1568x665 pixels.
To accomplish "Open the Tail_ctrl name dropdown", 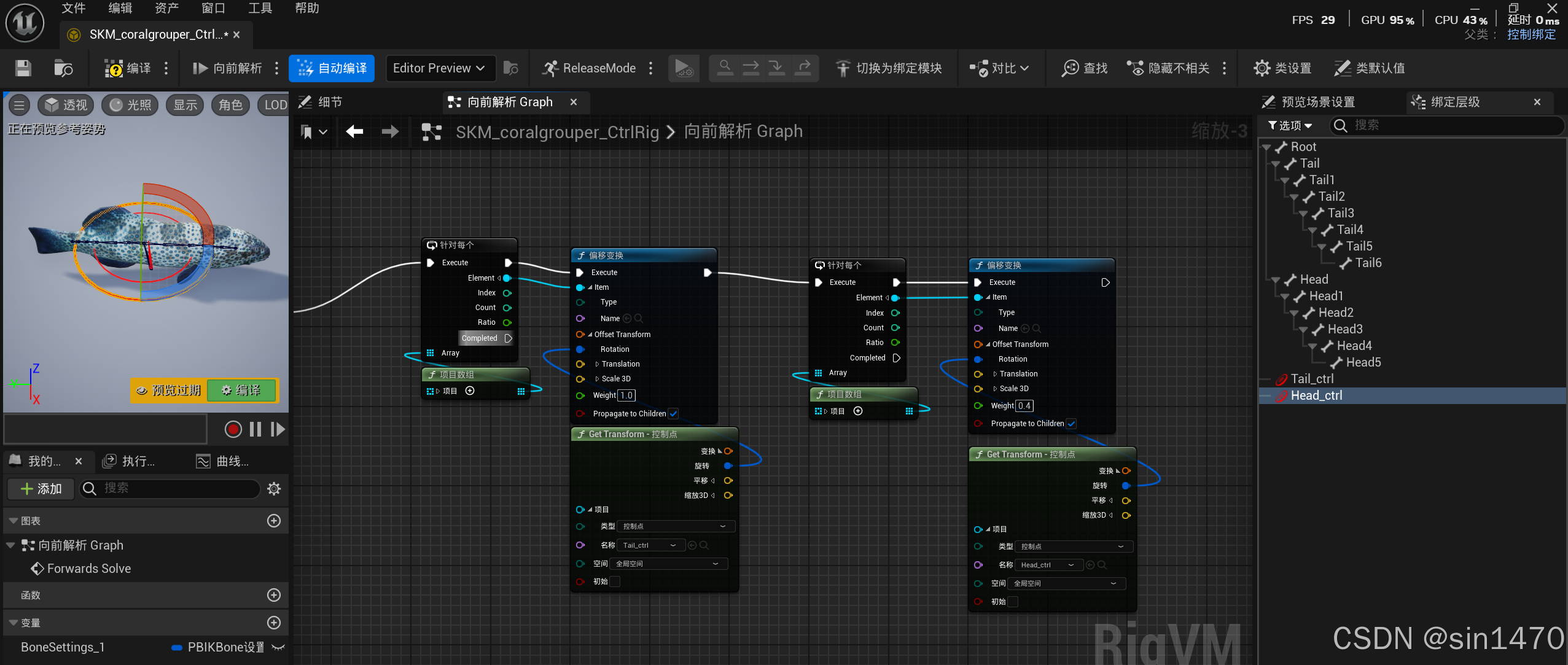I will 650,545.
